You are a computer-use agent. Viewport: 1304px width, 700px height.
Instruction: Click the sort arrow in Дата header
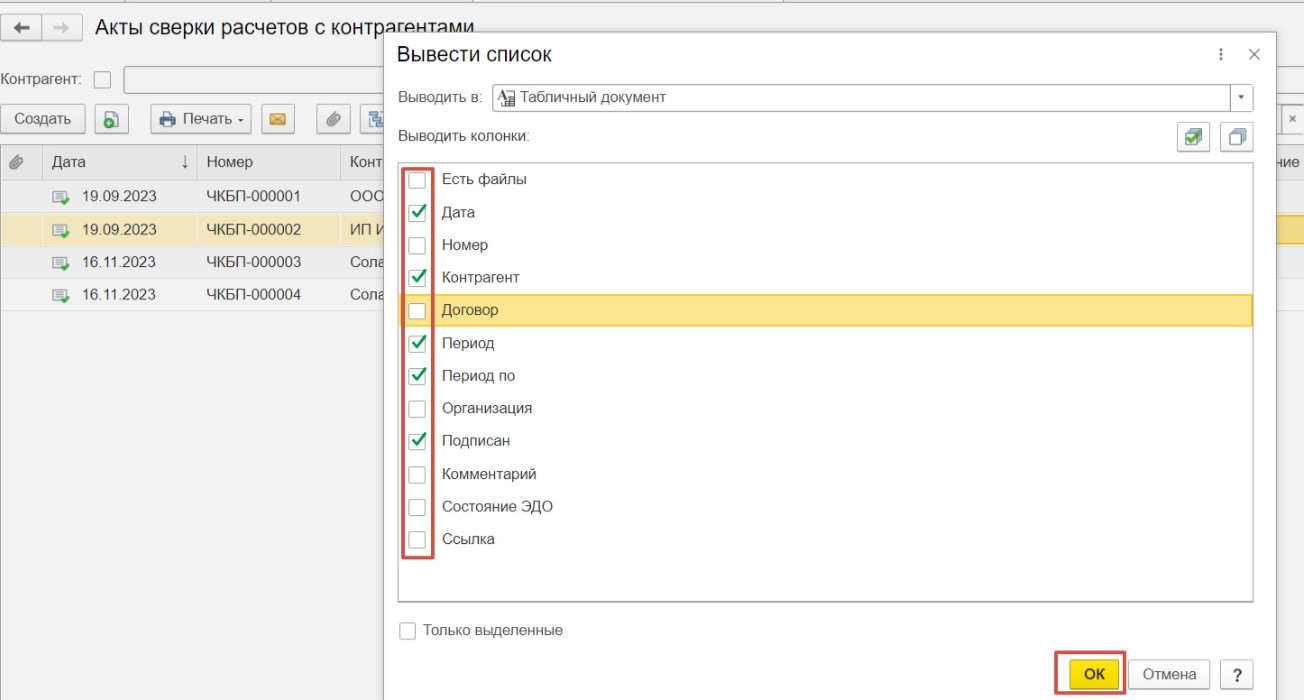point(184,162)
